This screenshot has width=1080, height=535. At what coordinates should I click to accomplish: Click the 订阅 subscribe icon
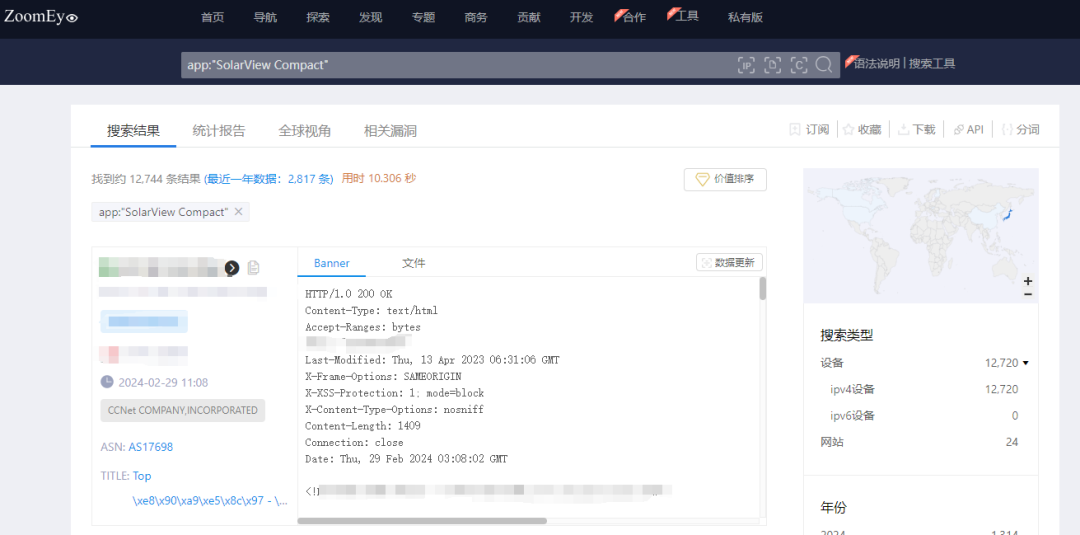point(794,129)
